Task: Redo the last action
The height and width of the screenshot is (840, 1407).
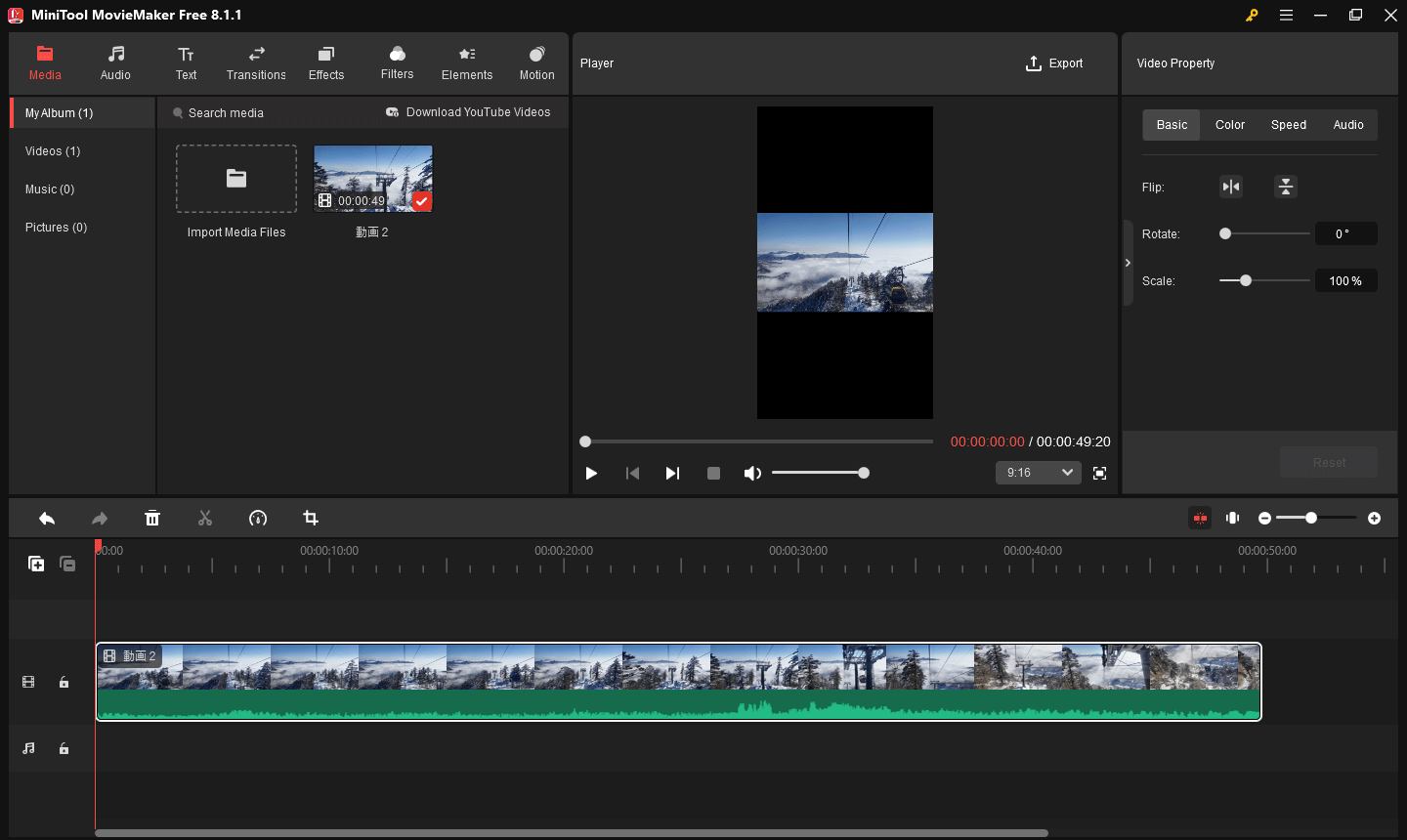Action: (x=100, y=518)
